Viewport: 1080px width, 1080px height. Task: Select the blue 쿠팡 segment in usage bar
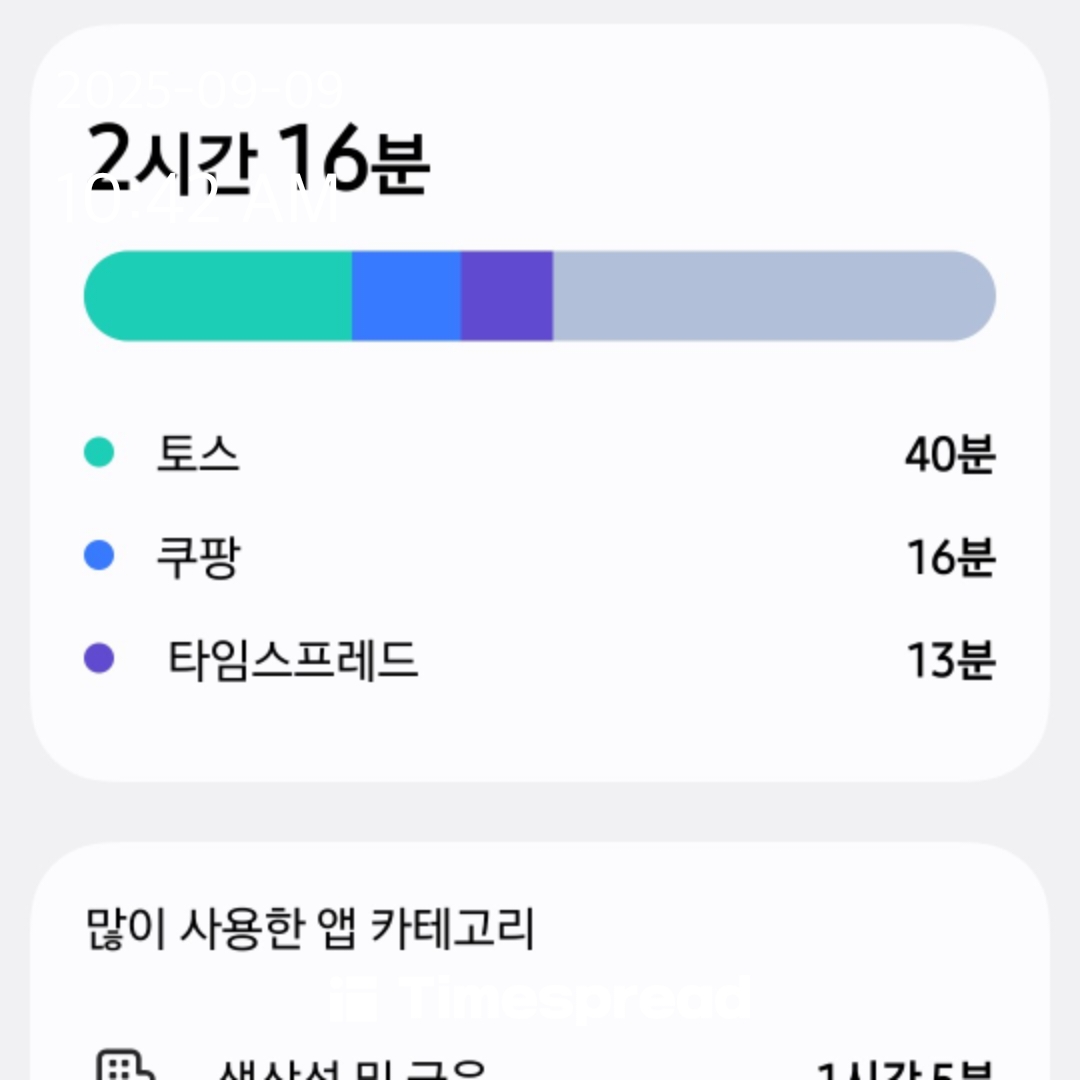point(406,296)
